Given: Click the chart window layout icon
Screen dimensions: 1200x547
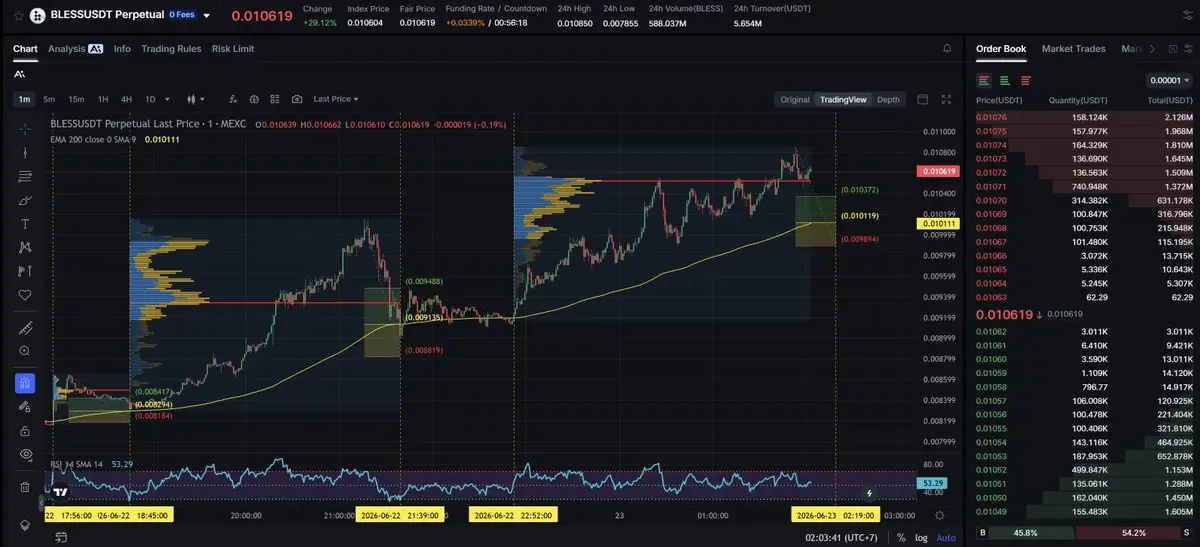Looking at the screenshot, I should pos(922,99).
